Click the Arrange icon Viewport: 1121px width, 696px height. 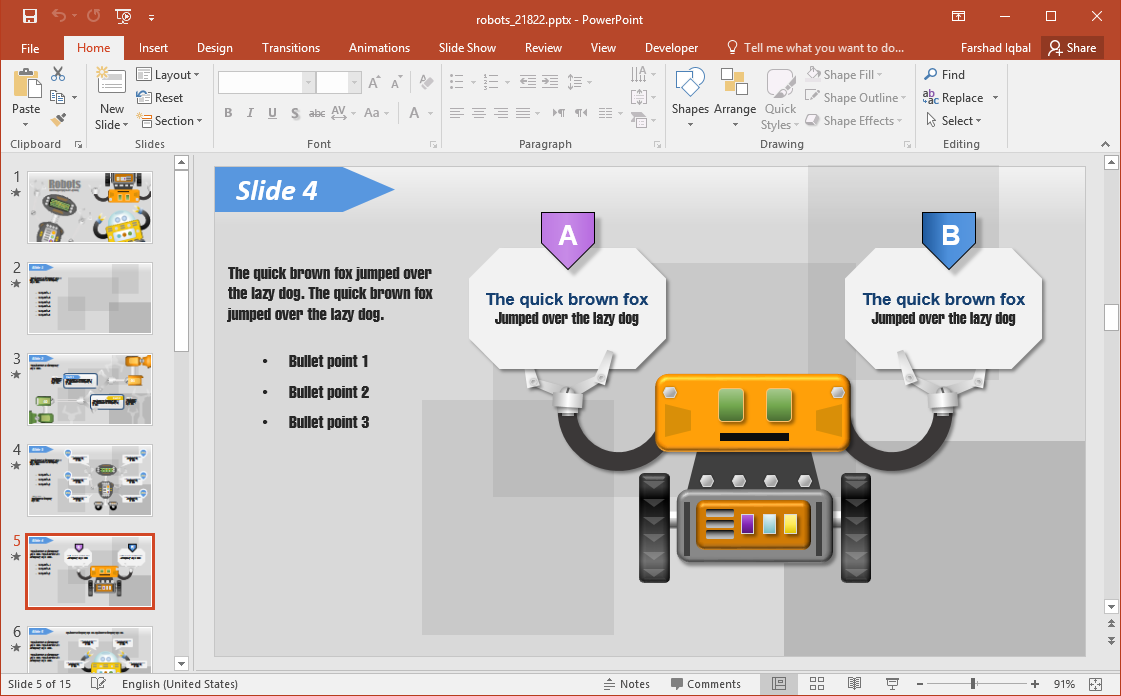(735, 90)
